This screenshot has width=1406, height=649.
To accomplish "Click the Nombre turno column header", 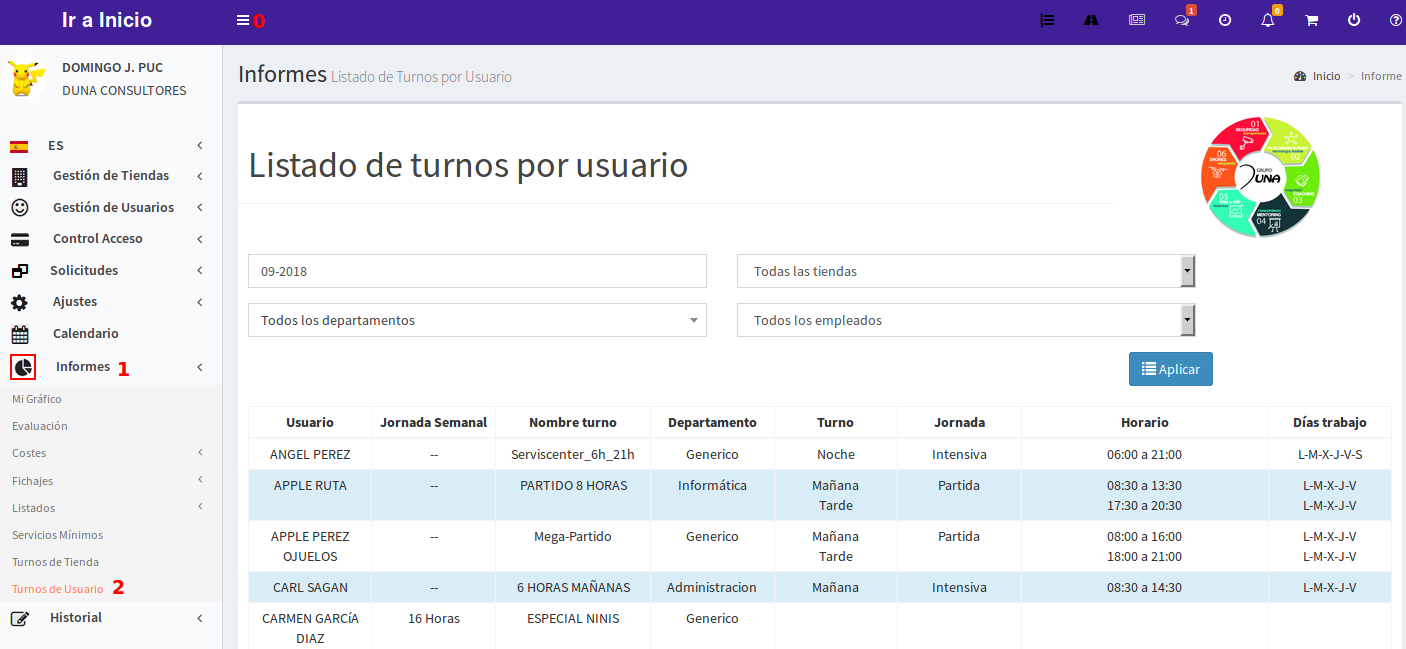I will (x=573, y=422).
